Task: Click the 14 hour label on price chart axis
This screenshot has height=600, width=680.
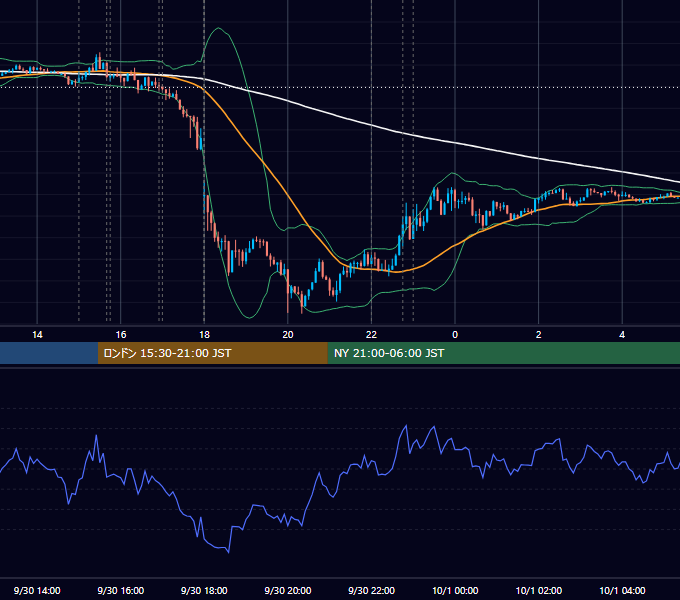Action: [37, 335]
